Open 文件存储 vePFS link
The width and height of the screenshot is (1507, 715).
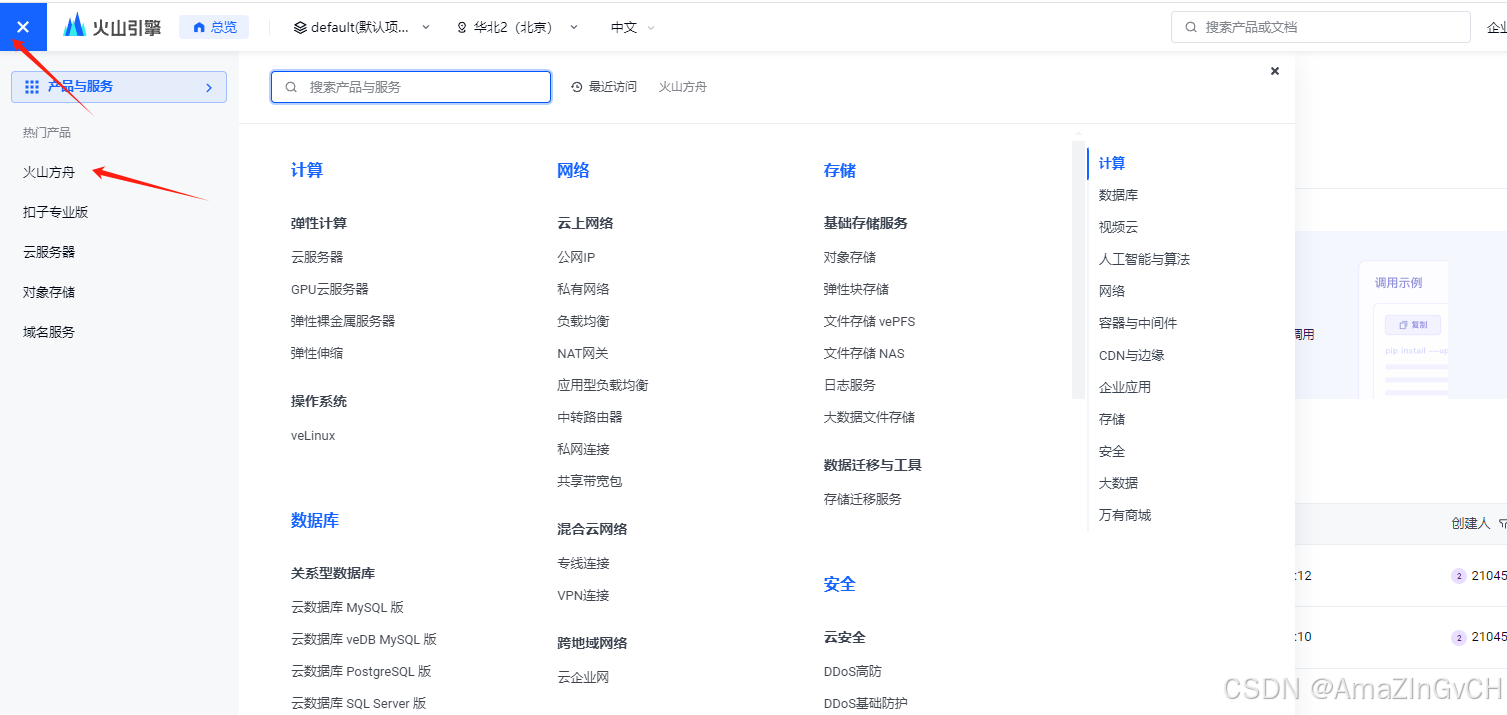click(x=869, y=321)
